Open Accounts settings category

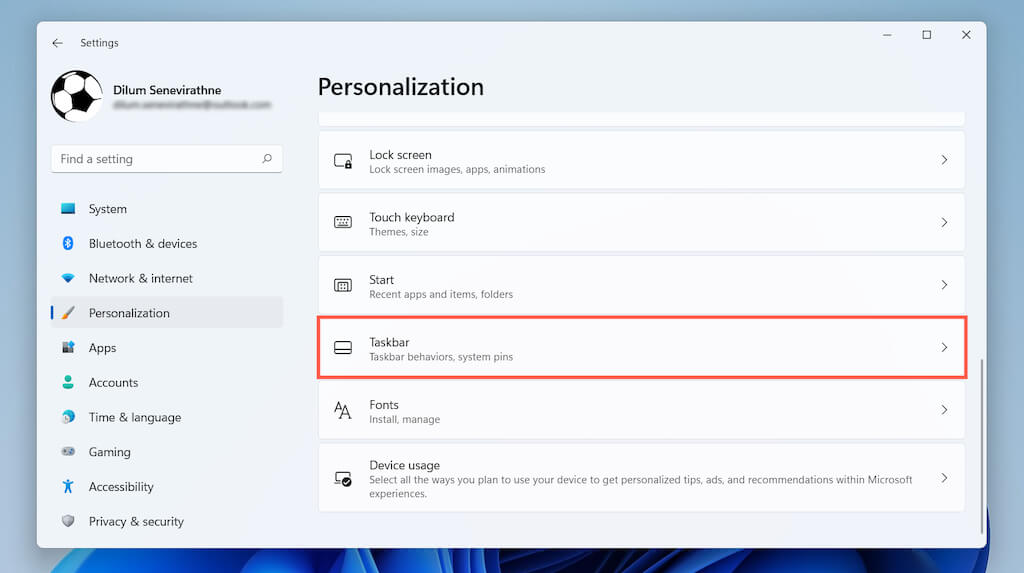167,382
